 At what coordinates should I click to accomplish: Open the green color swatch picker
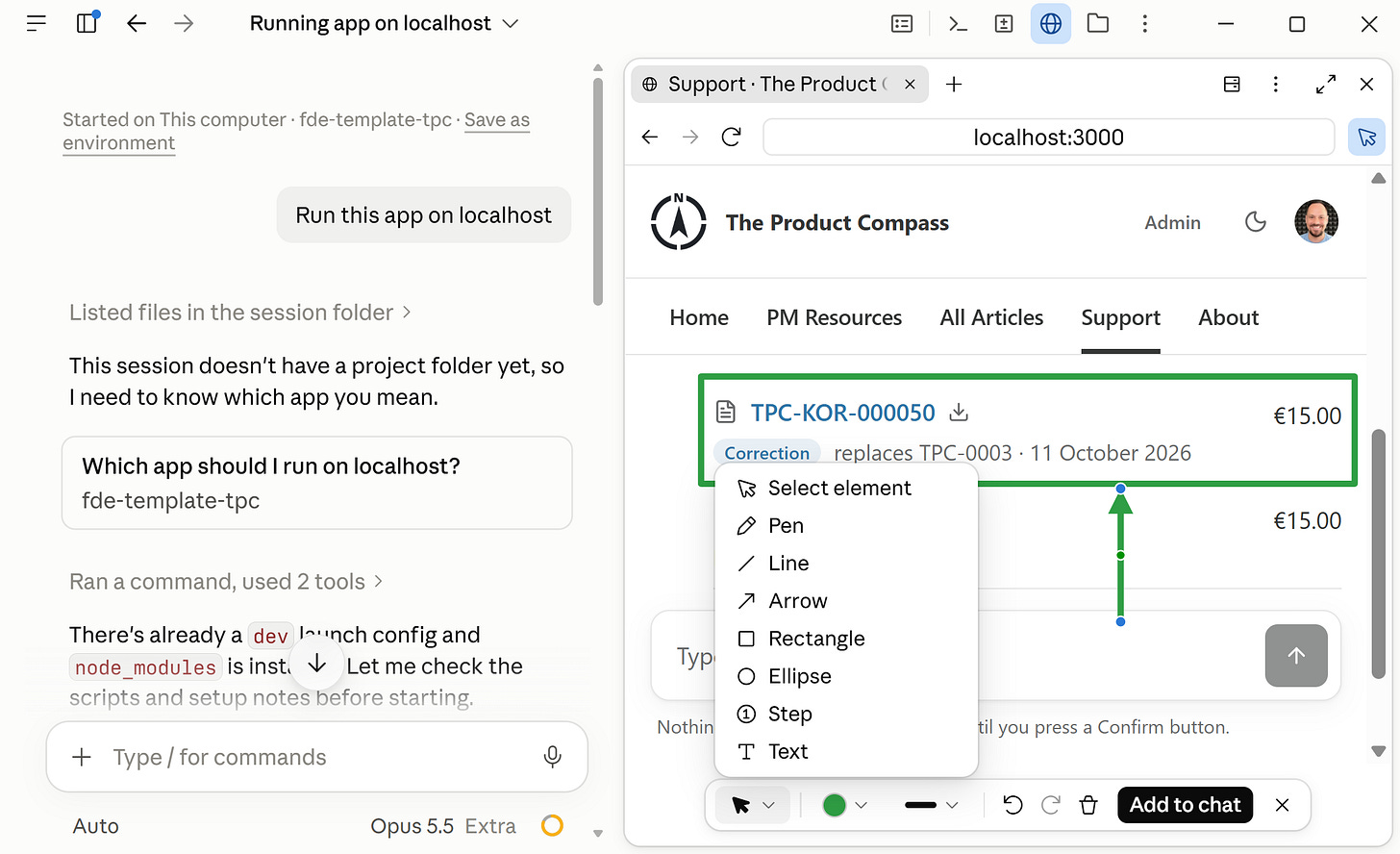[x=845, y=805]
